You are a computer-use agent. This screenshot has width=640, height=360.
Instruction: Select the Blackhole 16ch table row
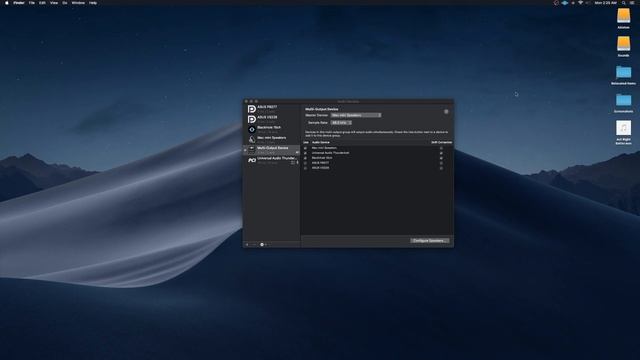pyautogui.click(x=377, y=158)
